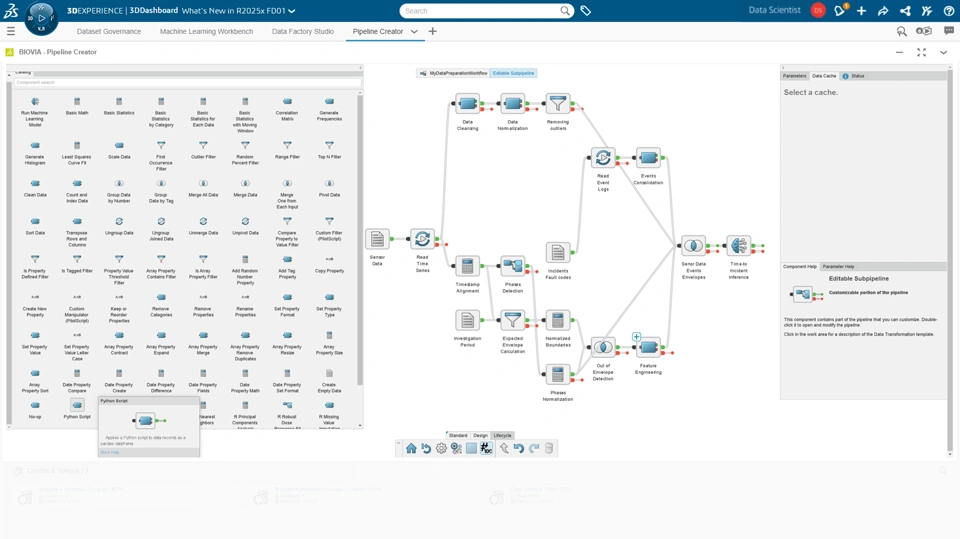Click the add plus icon in top bar
Screen dimensions: 960x539
coord(861,10)
